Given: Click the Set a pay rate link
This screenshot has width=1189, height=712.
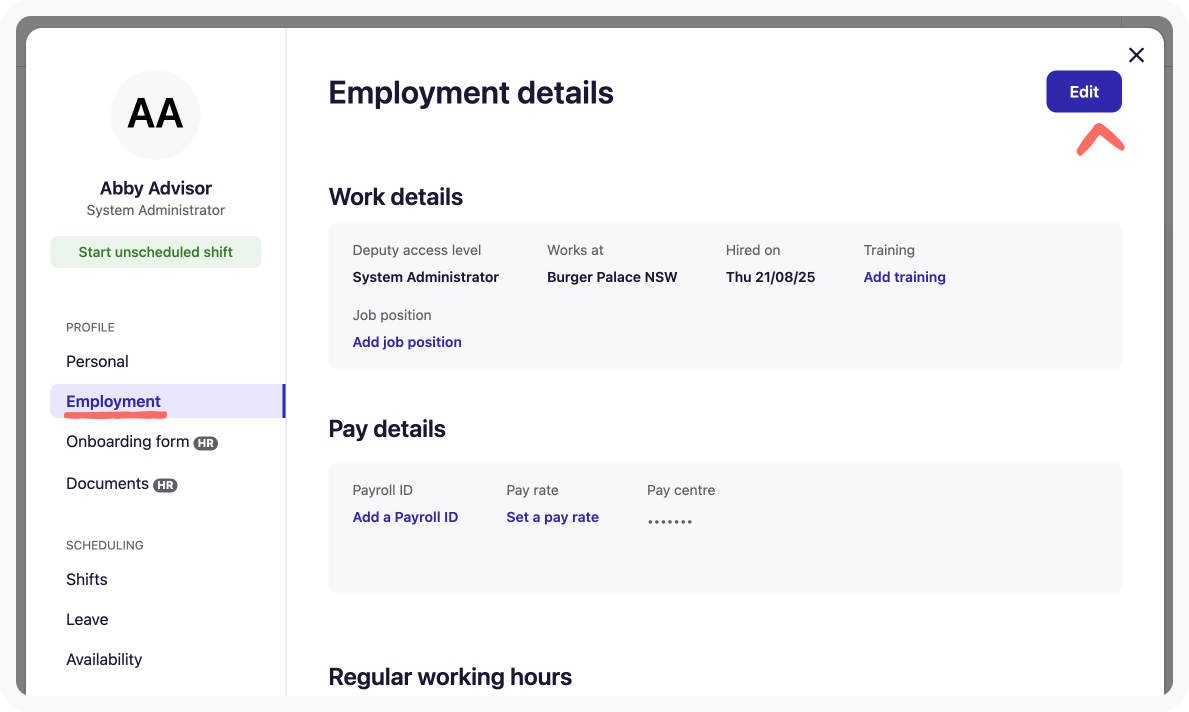Looking at the screenshot, I should [552, 517].
